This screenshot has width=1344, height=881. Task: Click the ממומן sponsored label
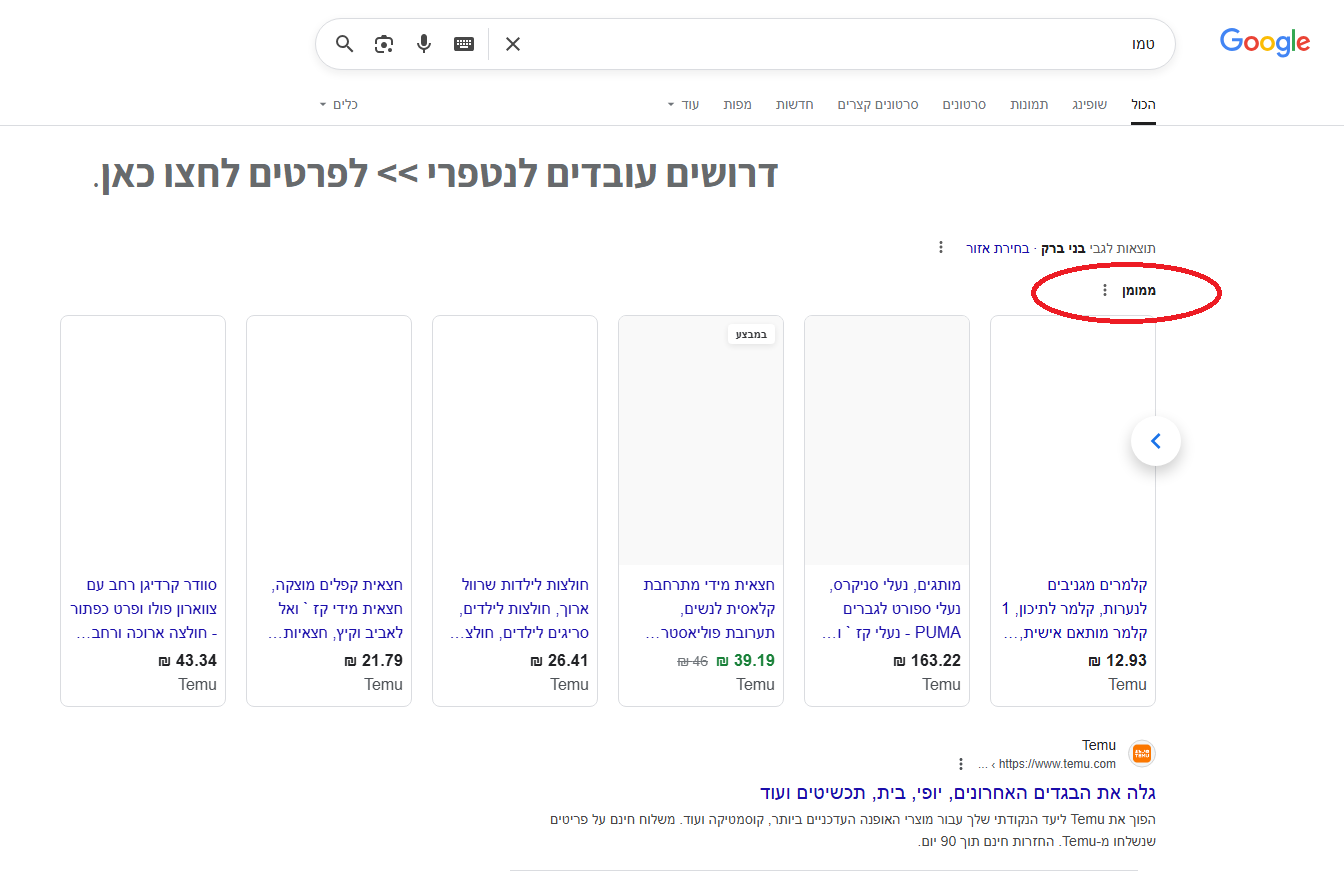click(1138, 290)
